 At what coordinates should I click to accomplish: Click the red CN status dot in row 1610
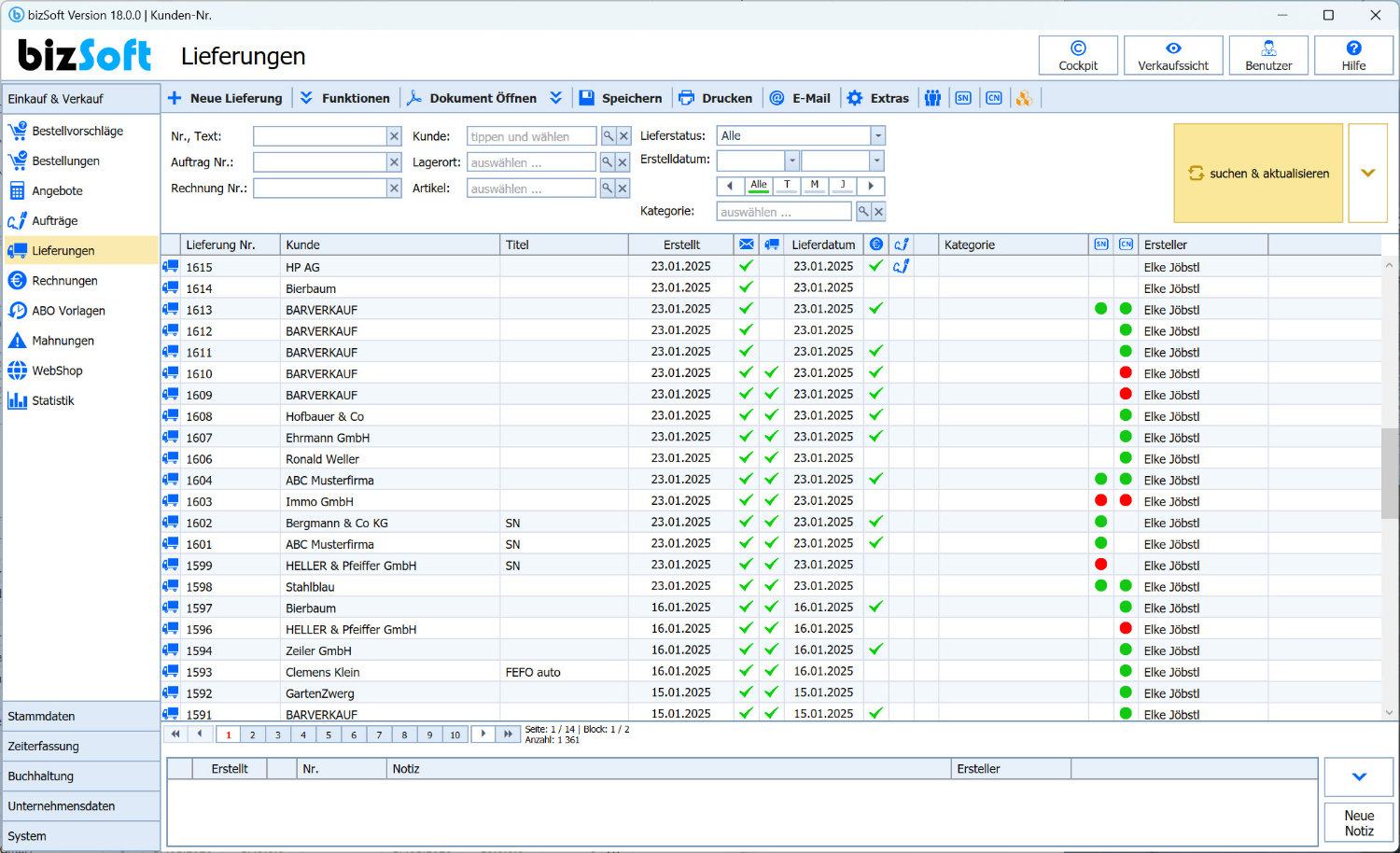pyautogui.click(x=1126, y=372)
